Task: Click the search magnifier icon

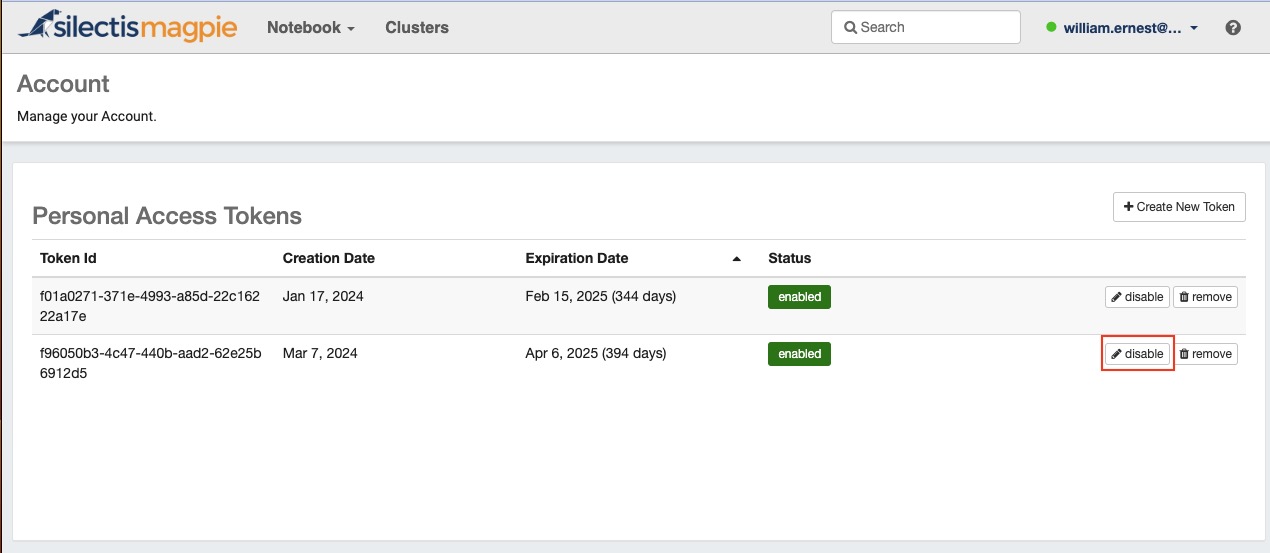Action: click(x=850, y=28)
